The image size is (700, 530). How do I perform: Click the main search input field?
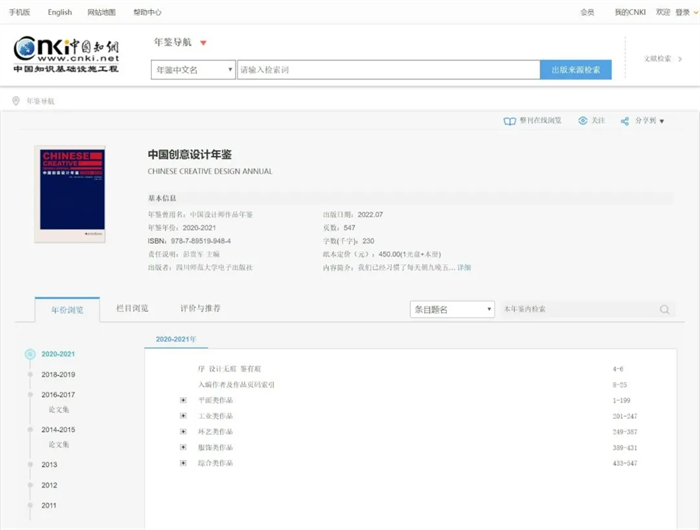[x=388, y=70]
